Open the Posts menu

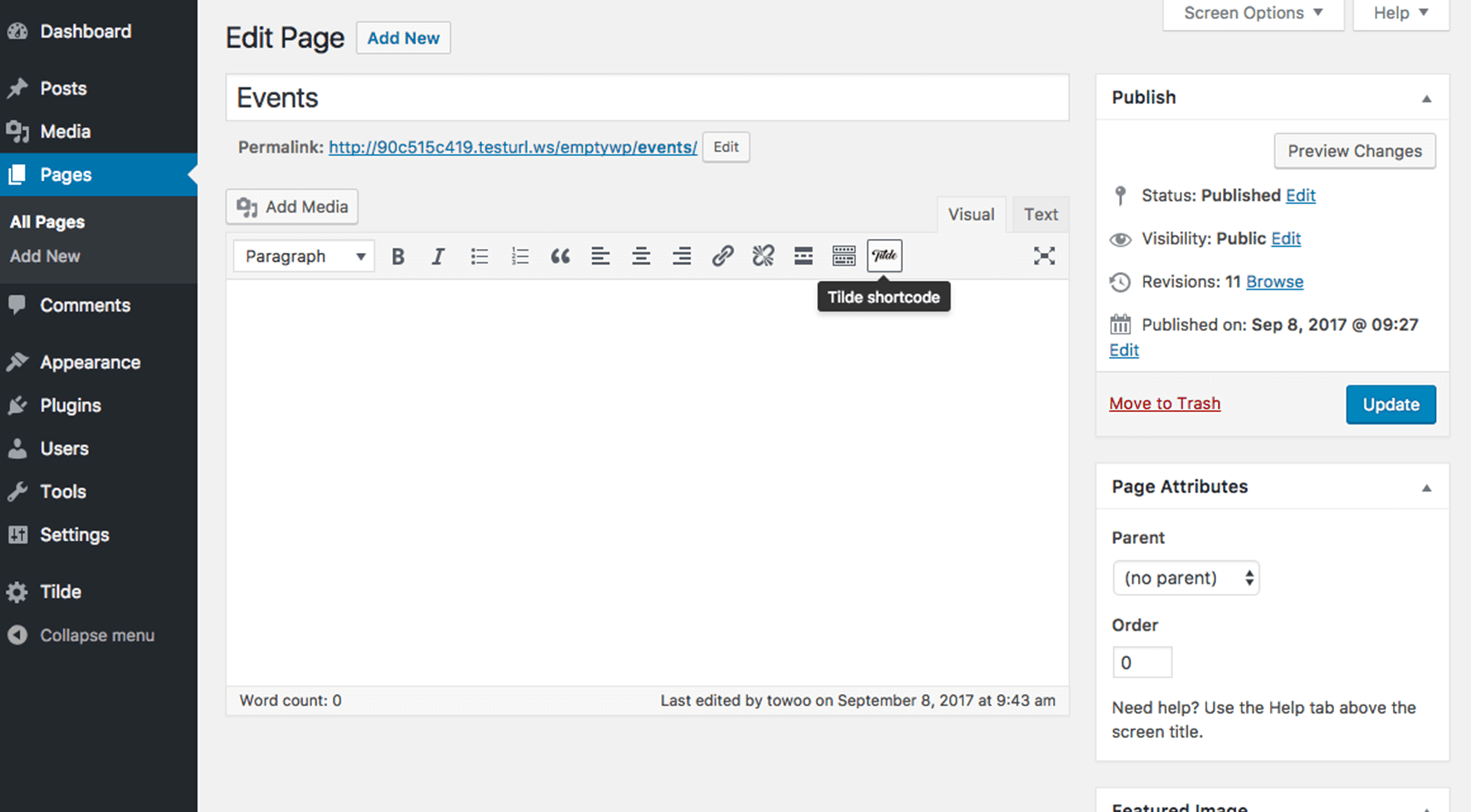point(98,88)
